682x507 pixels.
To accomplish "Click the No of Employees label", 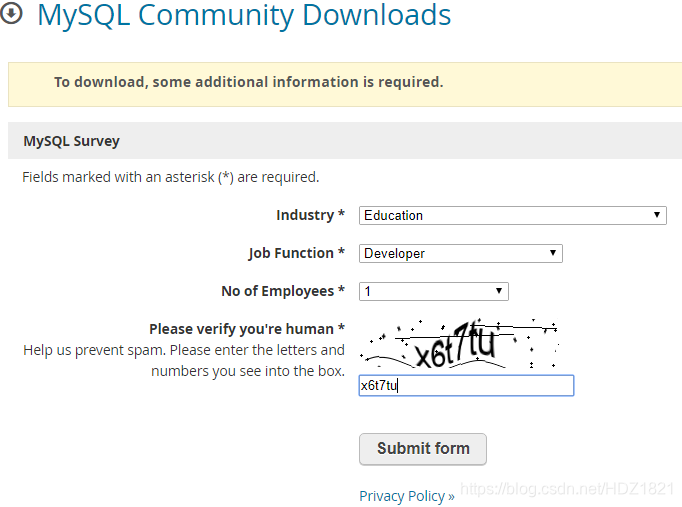I will [283, 291].
